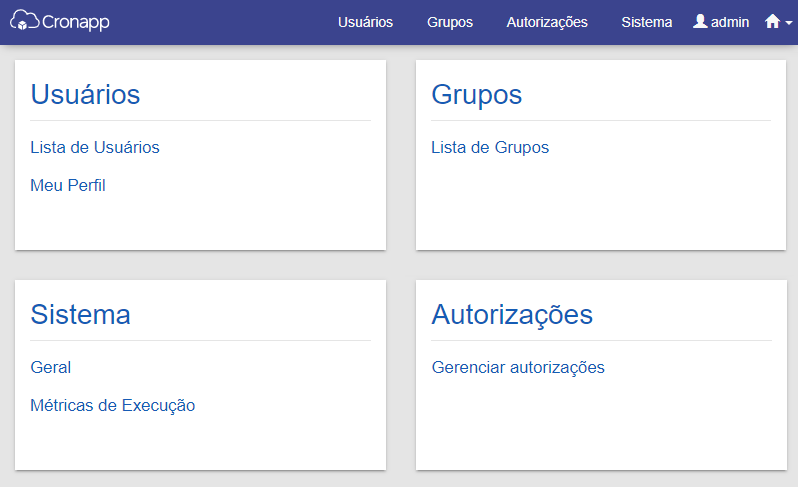This screenshot has height=487, width=798.
Task: Open the Lista de Grupos link
Action: [x=490, y=148]
